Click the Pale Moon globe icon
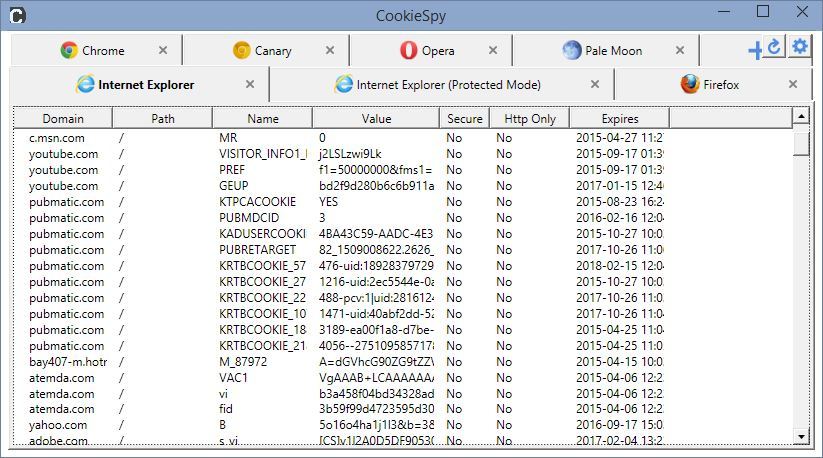Image resolution: width=823 pixels, height=458 pixels. (572, 50)
